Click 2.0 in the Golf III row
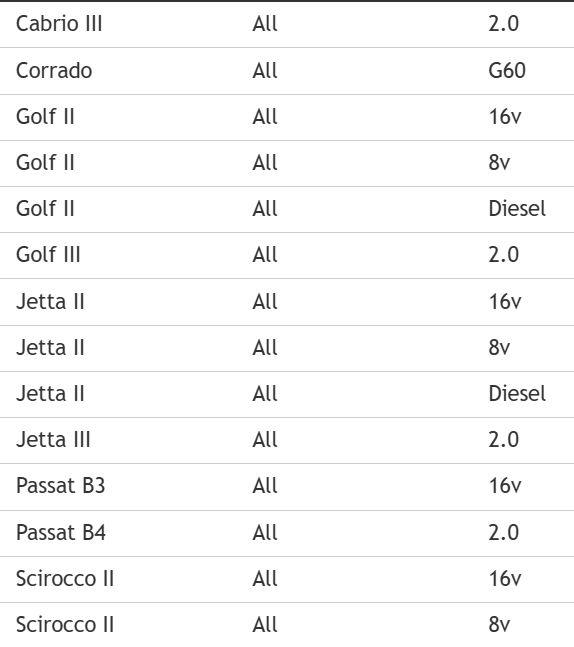This screenshot has width=574, height=647. (x=503, y=255)
